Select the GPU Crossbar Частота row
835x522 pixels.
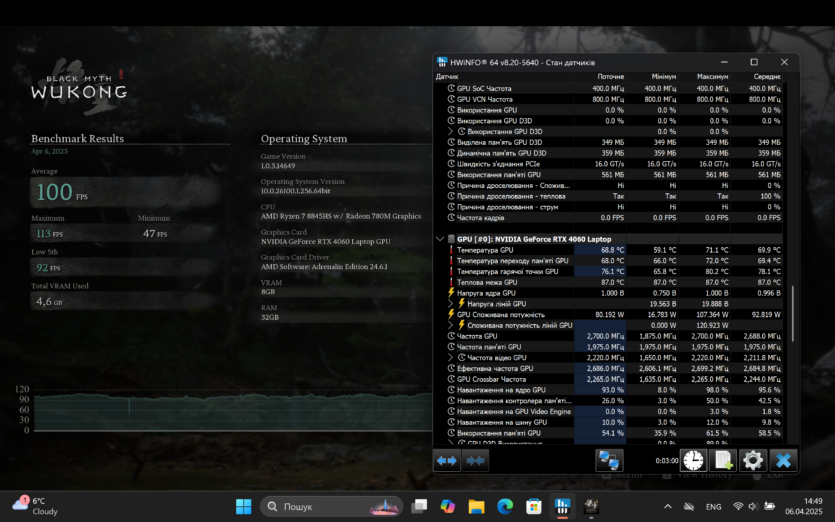pyautogui.click(x=608, y=379)
